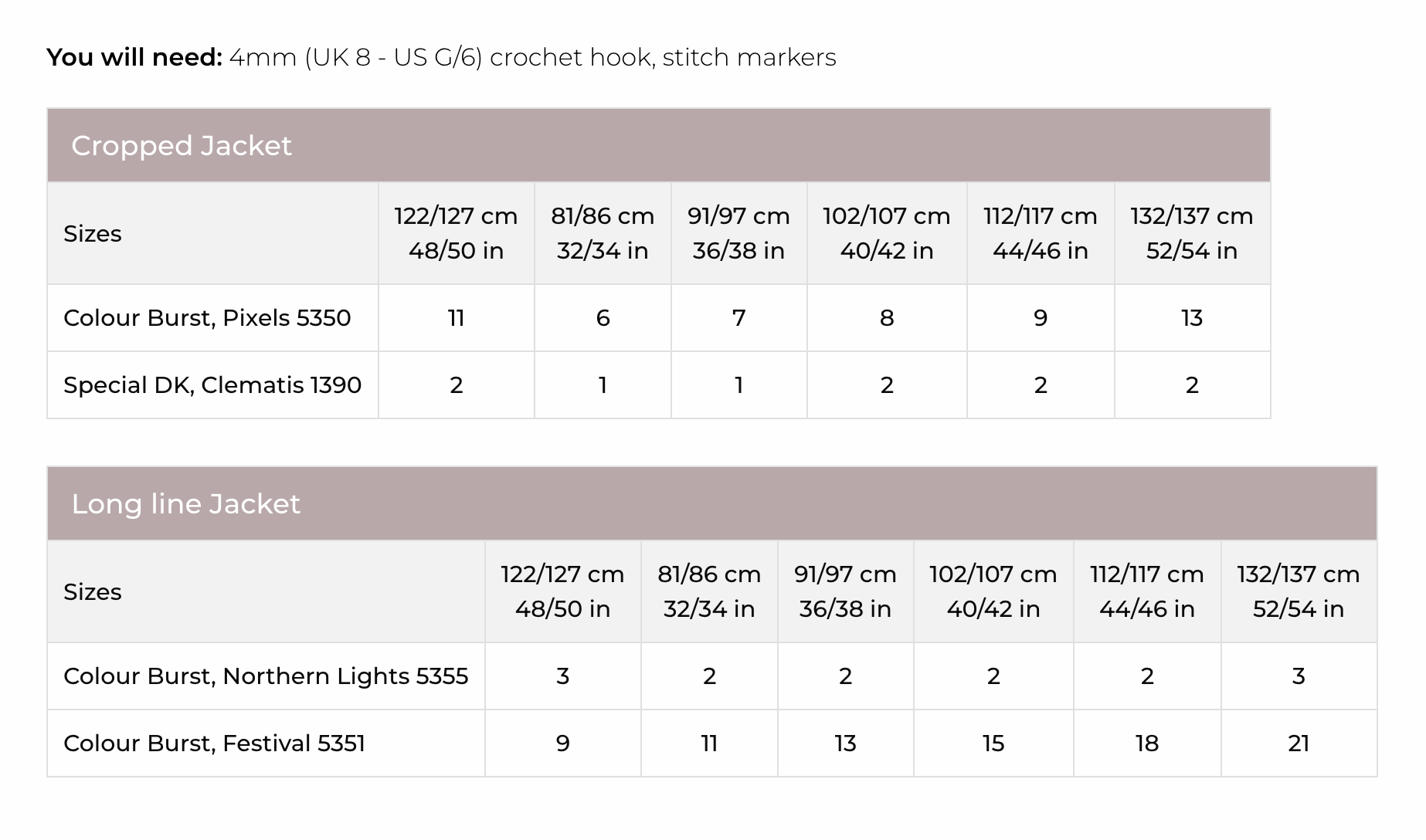Click the Cropped Jacket table heading
Screen dimensions: 1426x840
coord(182,145)
